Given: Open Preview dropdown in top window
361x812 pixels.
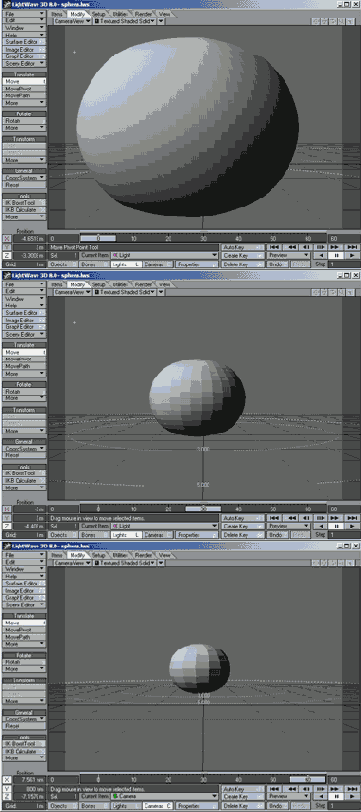Looking at the screenshot, I should point(288,255).
